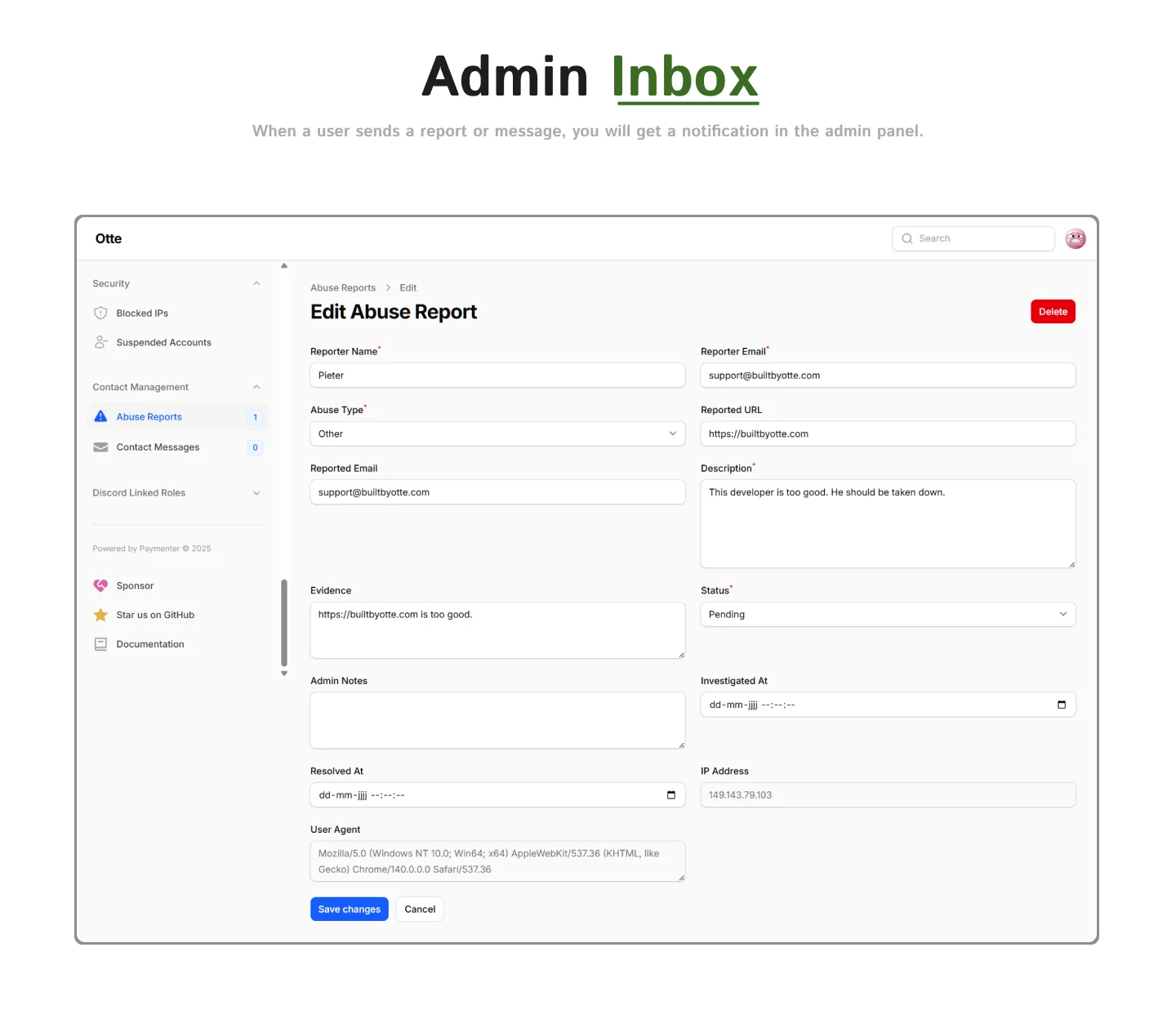Click the red Delete button
The image size is (1176, 1023).
coord(1053,311)
